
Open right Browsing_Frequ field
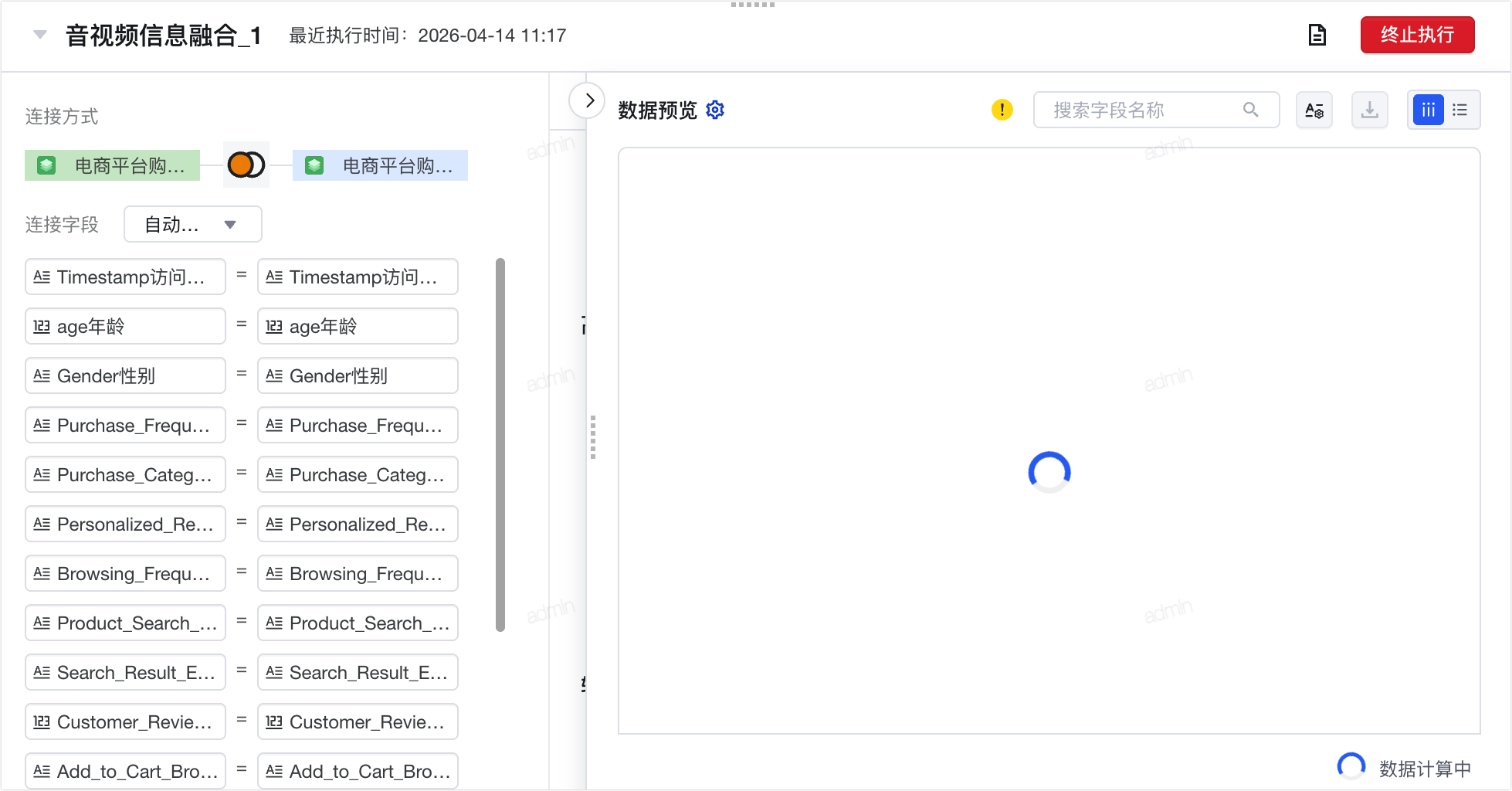coord(358,573)
